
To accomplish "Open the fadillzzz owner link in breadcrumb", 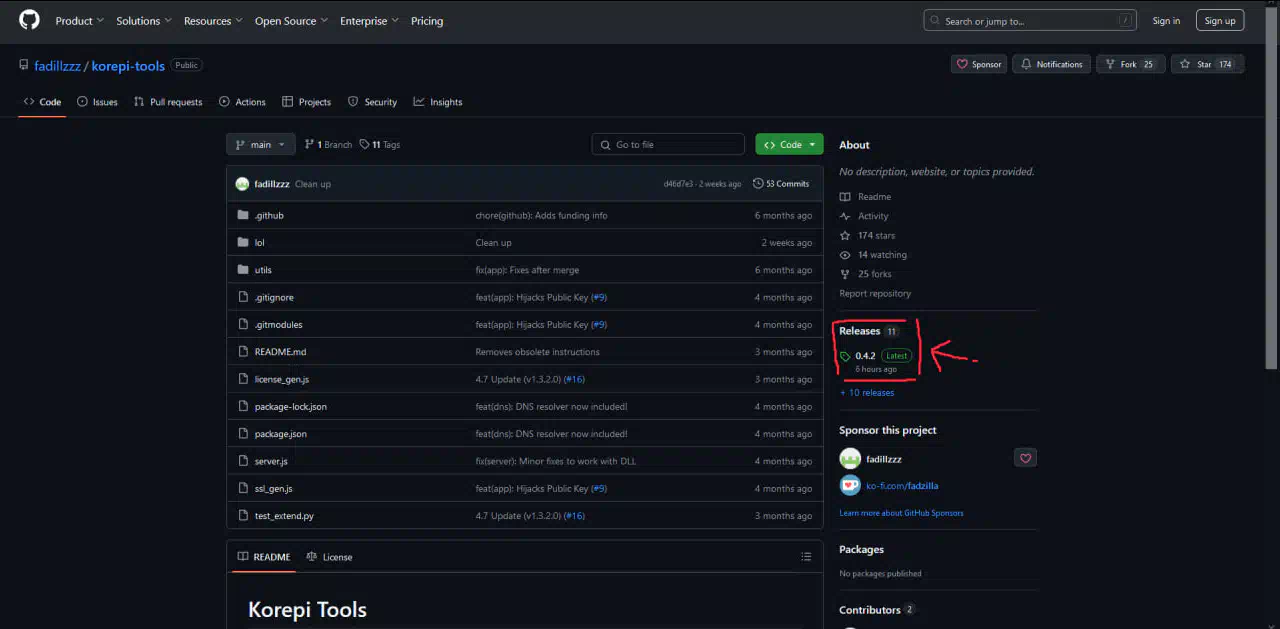I will pos(58,66).
